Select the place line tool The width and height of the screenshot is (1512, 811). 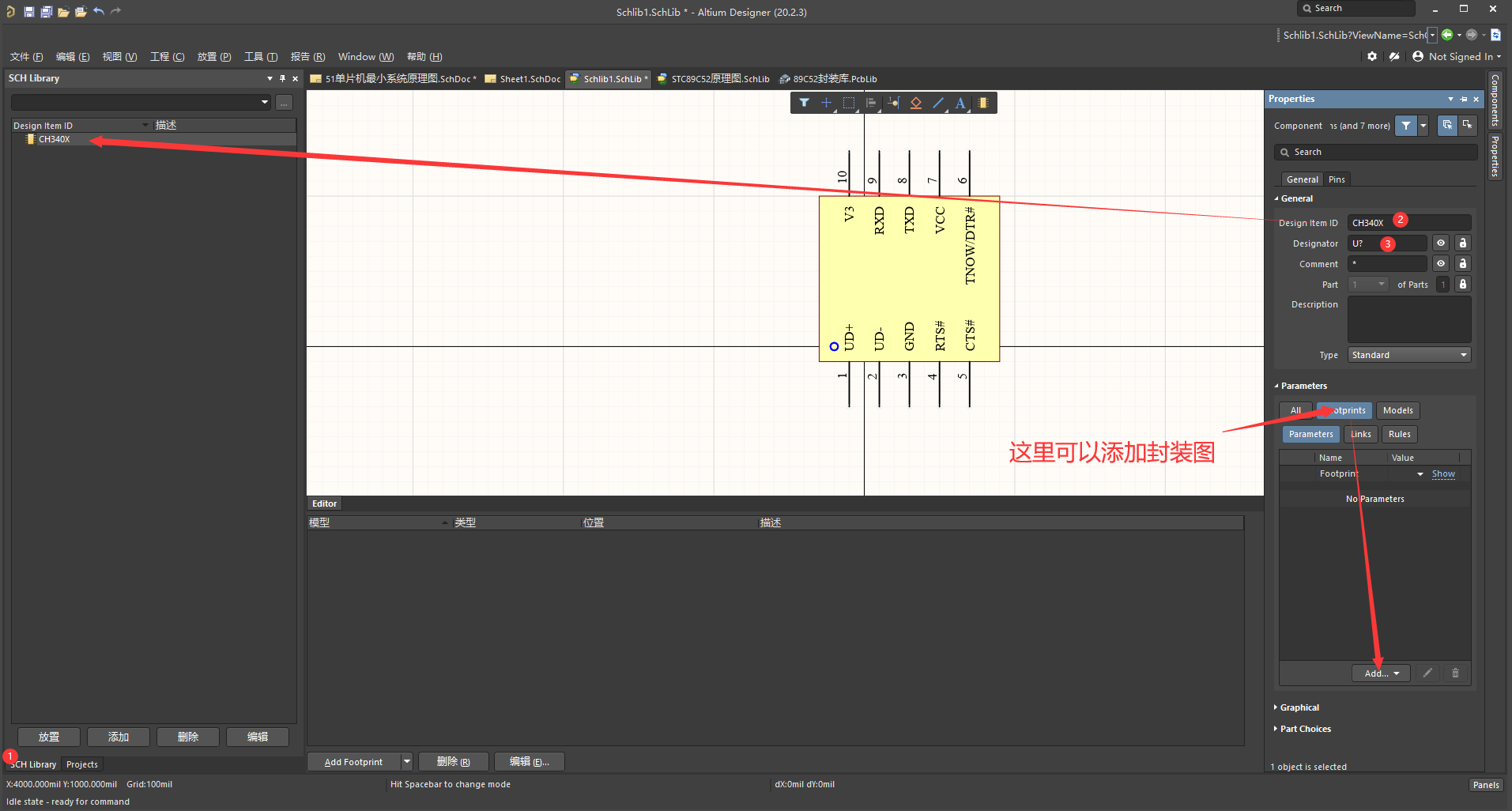[x=938, y=103]
